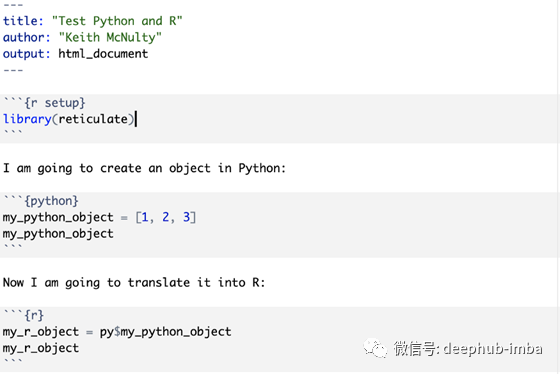
Task: Click the WeChat logo watermark icon
Action: (x=375, y=348)
